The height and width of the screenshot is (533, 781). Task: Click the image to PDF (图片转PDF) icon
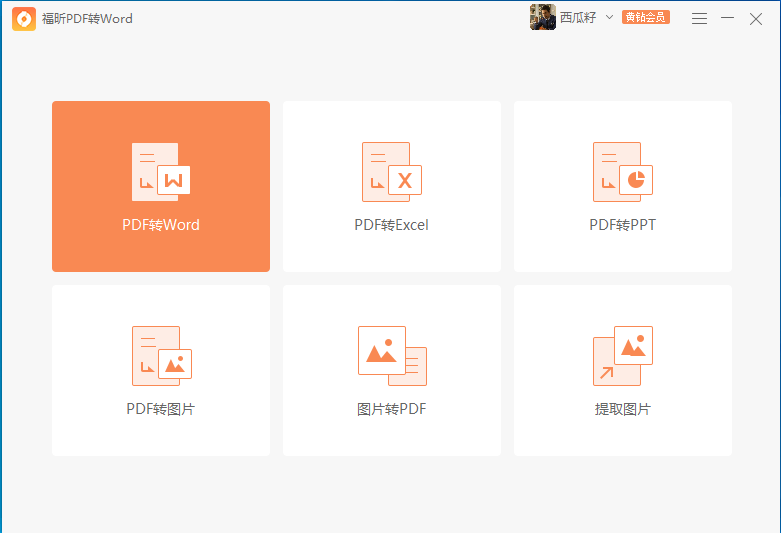click(391, 356)
